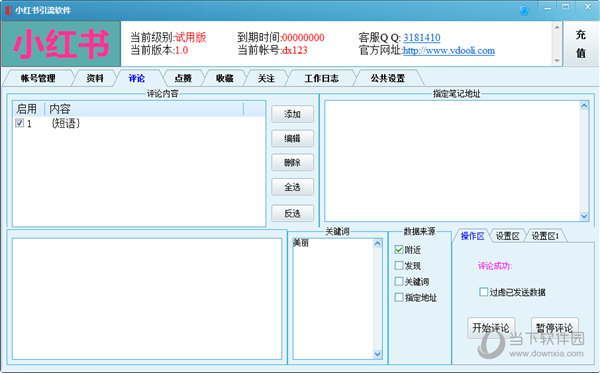Click the 编辑 button

292,138
